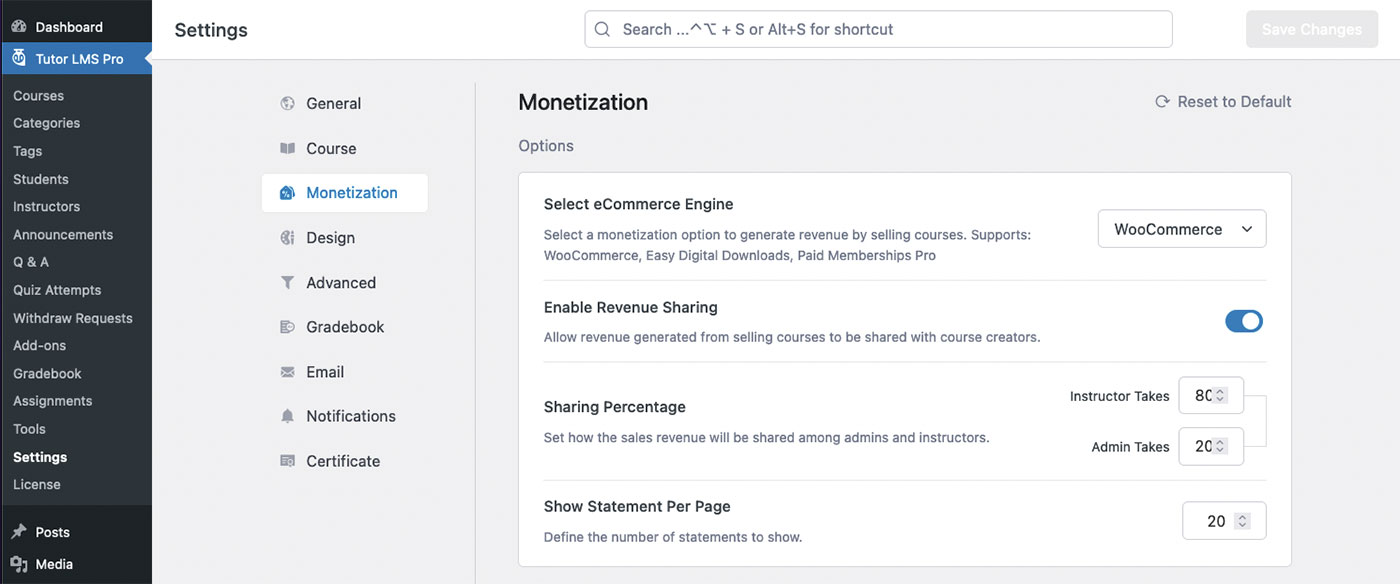Viewport: 1400px width, 584px height.
Task: Click the Design palette icon
Action: (288, 238)
